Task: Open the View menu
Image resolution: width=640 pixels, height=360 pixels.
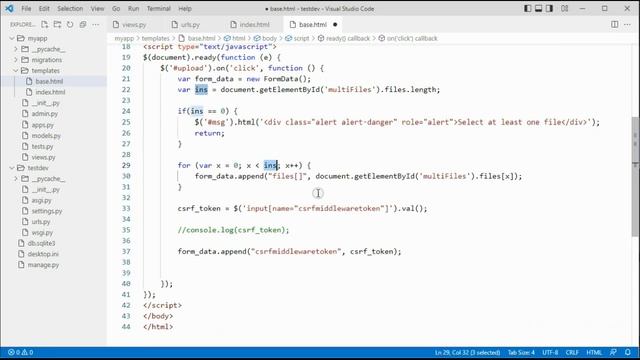Action: (x=97, y=9)
